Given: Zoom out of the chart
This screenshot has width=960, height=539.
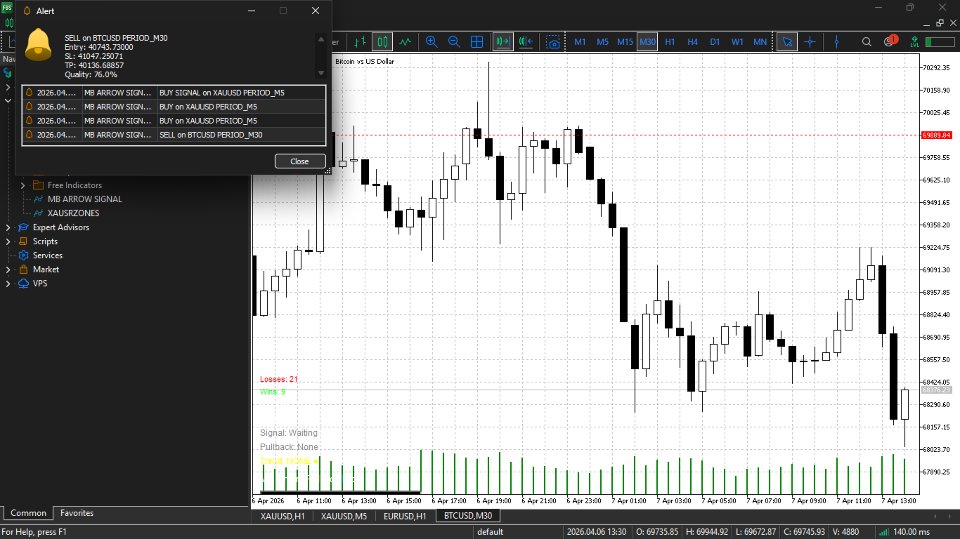Looking at the screenshot, I should (454, 42).
